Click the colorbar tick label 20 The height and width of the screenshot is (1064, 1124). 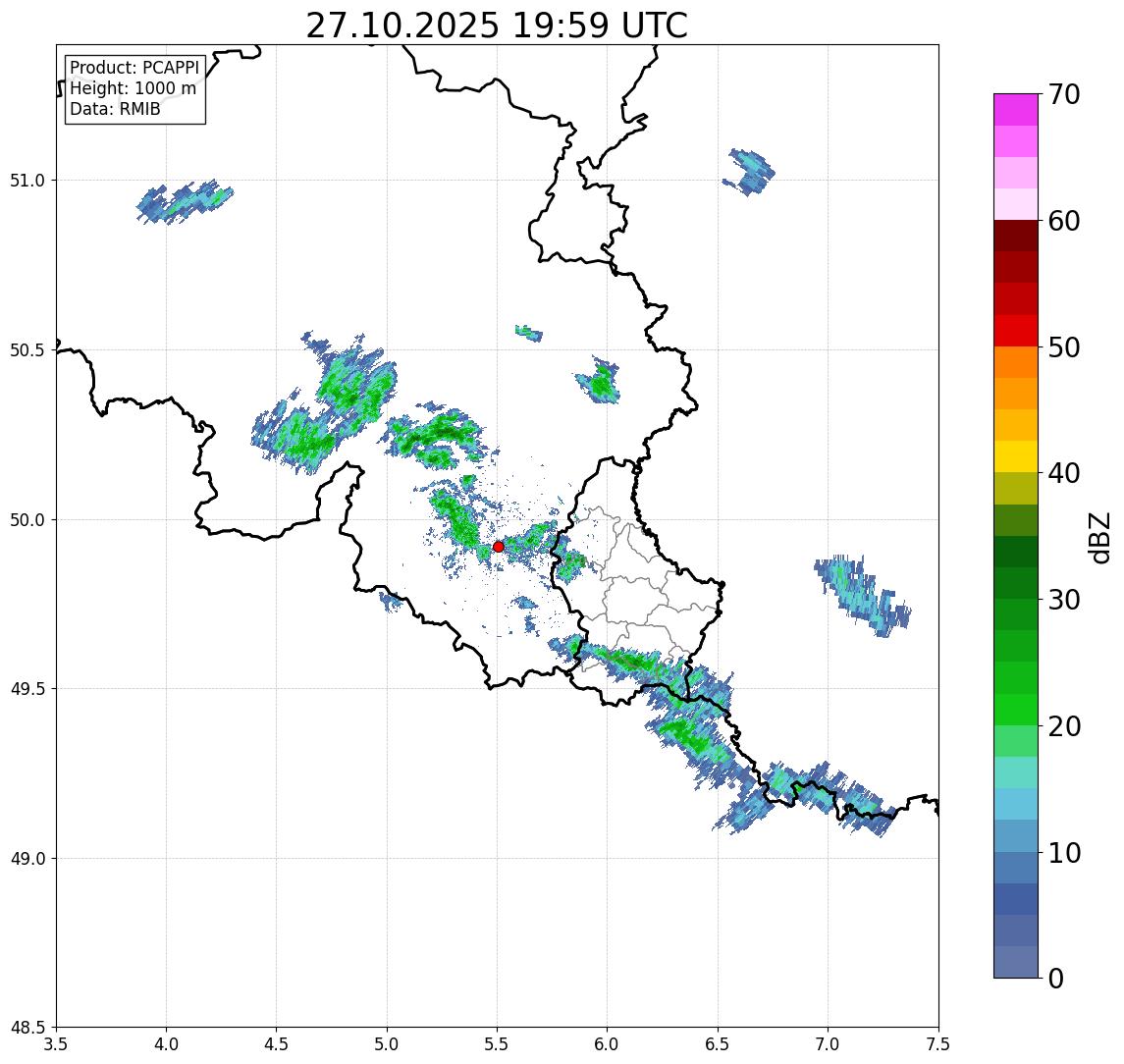(1064, 725)
